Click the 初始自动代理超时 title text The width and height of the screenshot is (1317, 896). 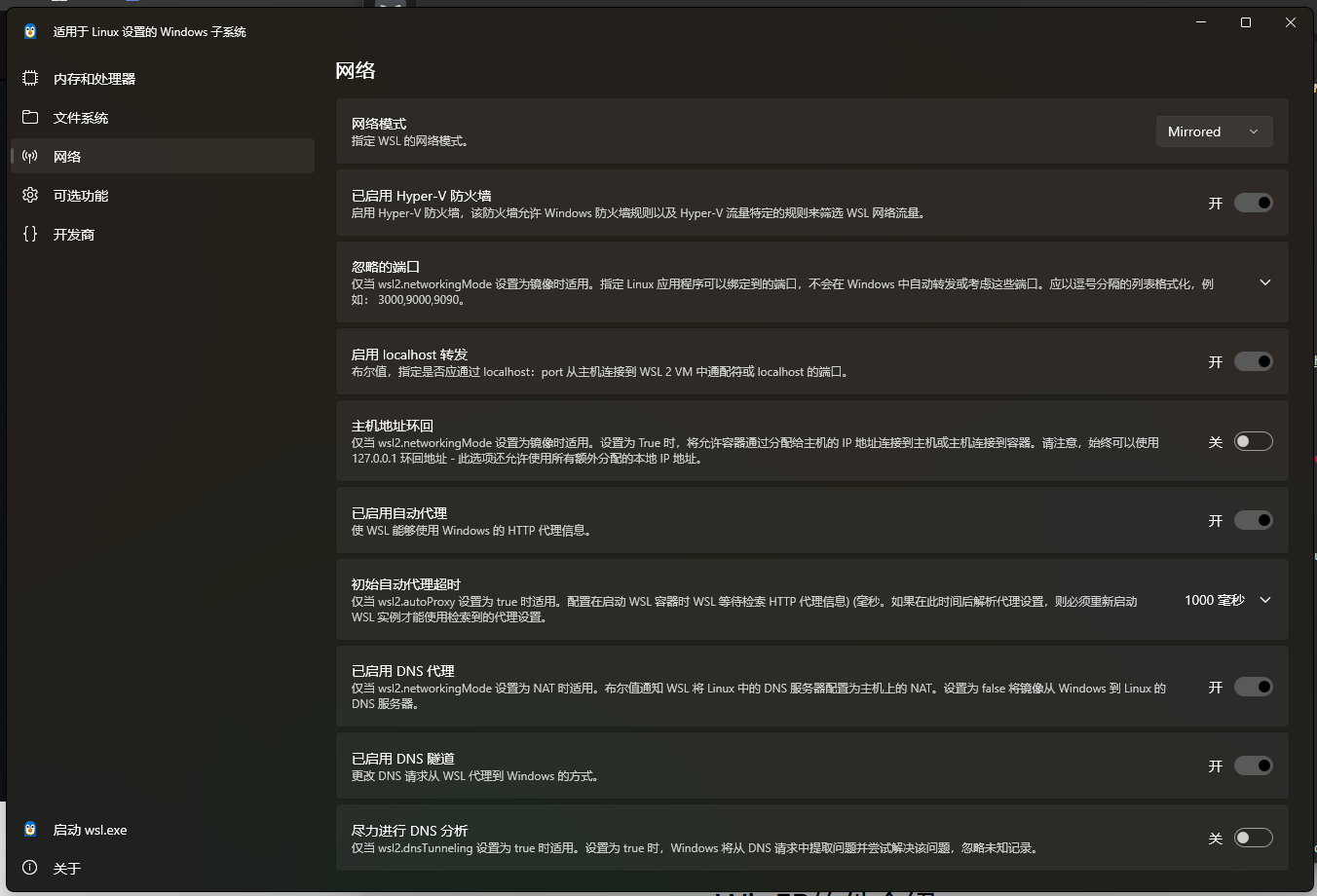[406, 583]
